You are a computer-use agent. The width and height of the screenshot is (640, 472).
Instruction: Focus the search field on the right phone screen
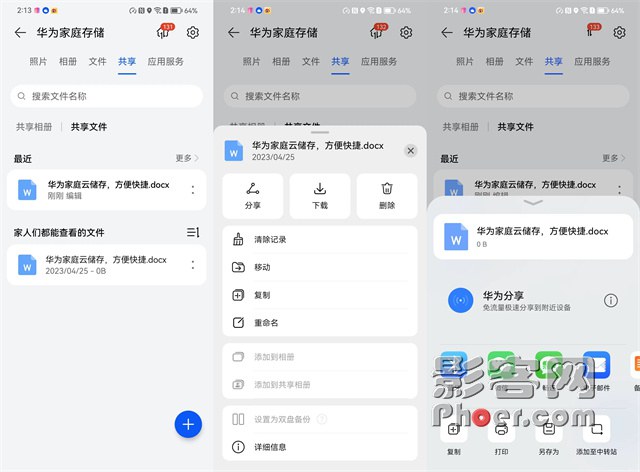[533, 96]
